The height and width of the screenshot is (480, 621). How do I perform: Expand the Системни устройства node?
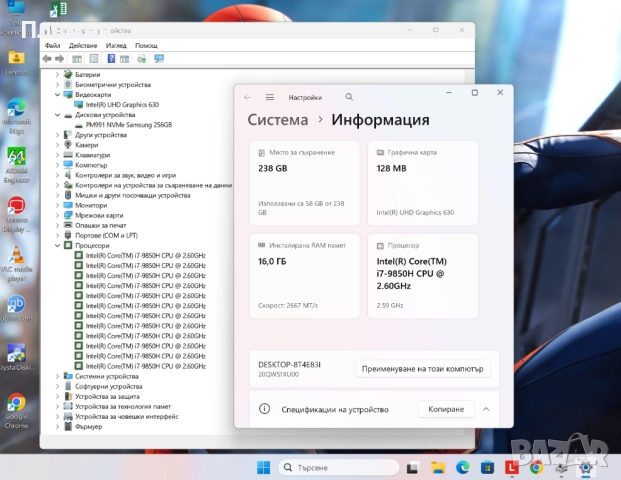pyautogui.click(x=57, y=376)
